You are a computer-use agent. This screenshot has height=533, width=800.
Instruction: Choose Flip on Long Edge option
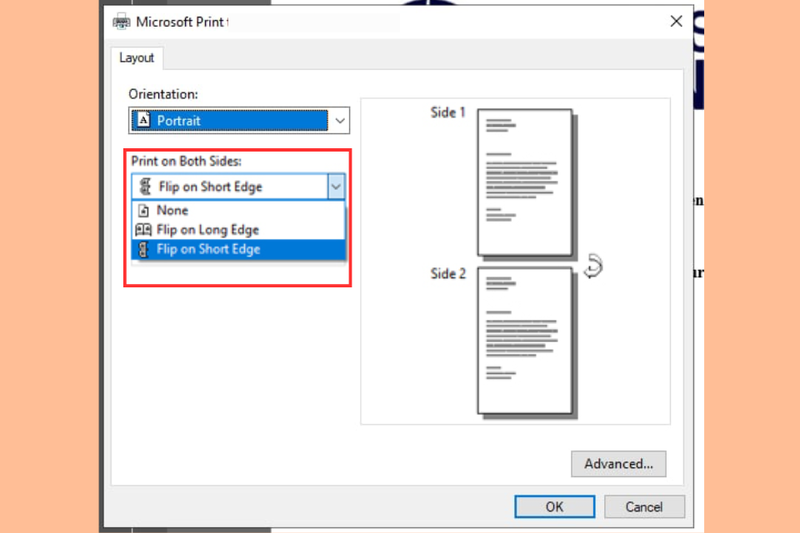click(238, 230)
